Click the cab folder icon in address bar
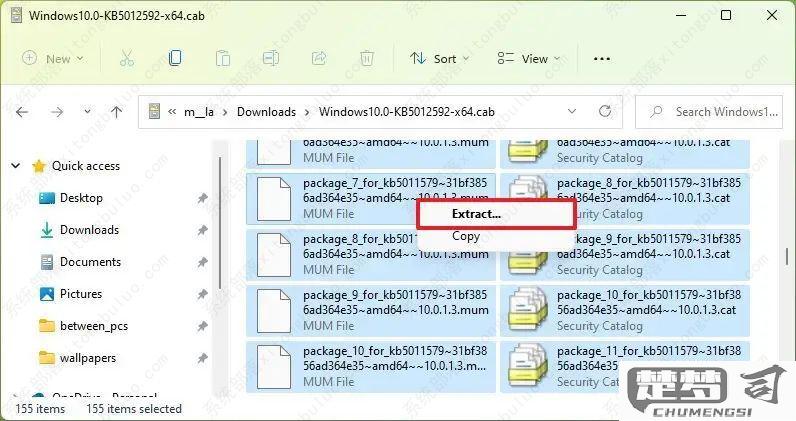 point(154,111)
